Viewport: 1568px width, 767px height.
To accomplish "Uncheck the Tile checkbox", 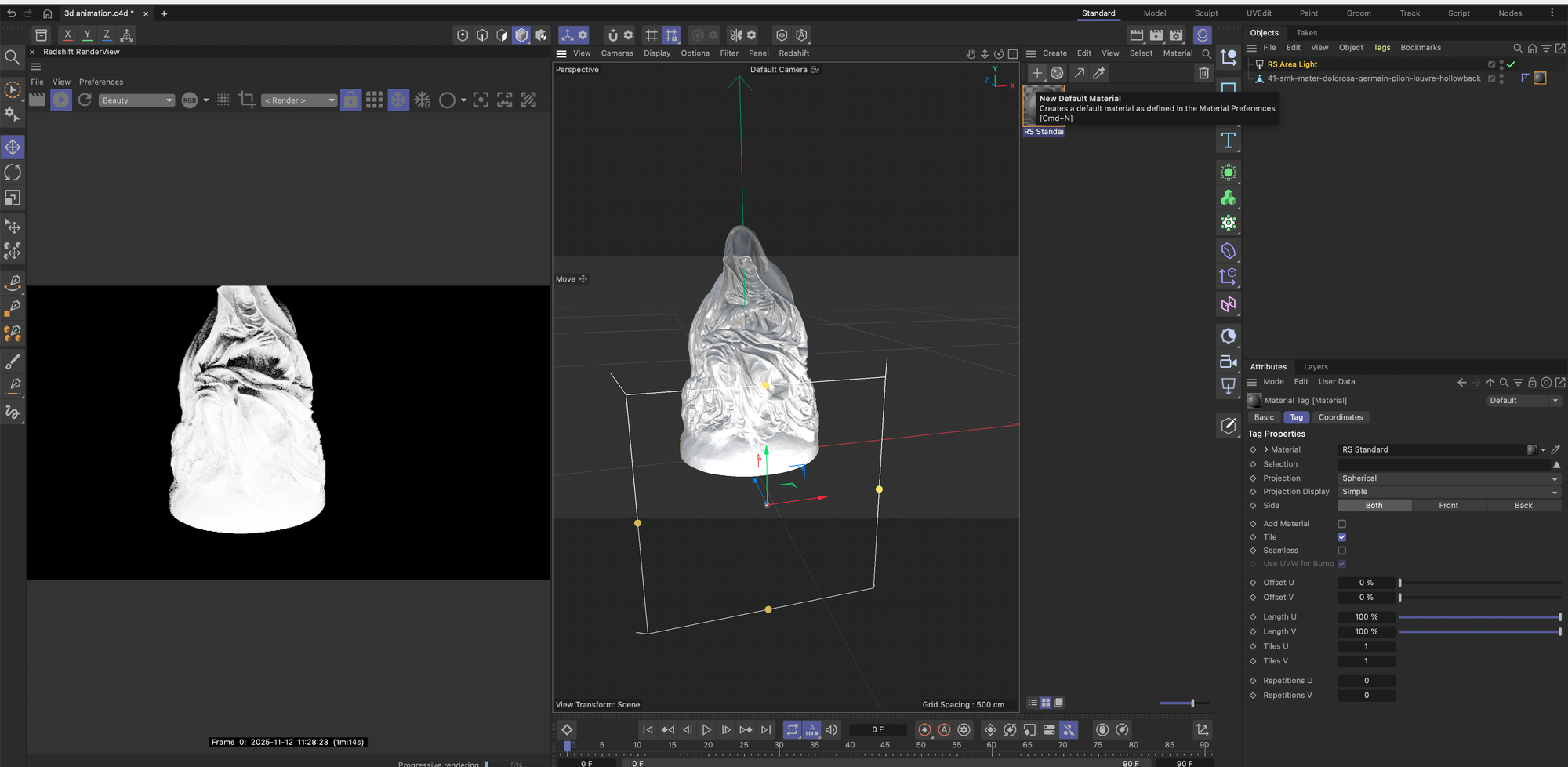I will point(1341,537).
